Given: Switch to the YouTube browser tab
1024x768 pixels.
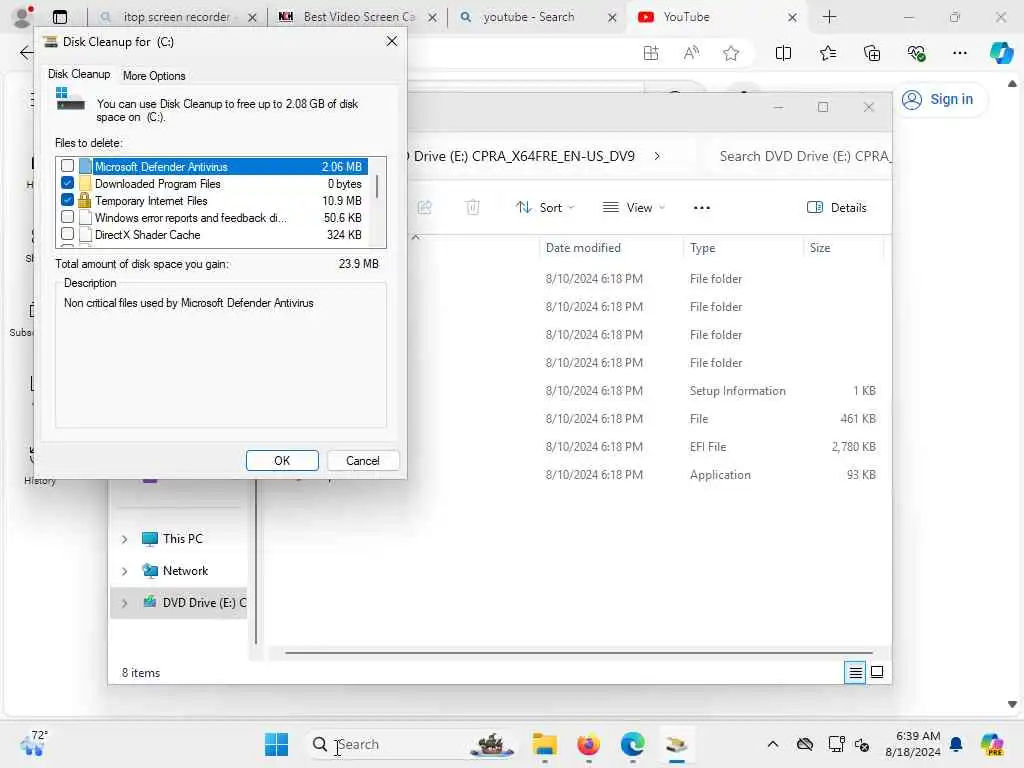Looking at the screenshot, I should pyautogui.click(x=715, y=17).
